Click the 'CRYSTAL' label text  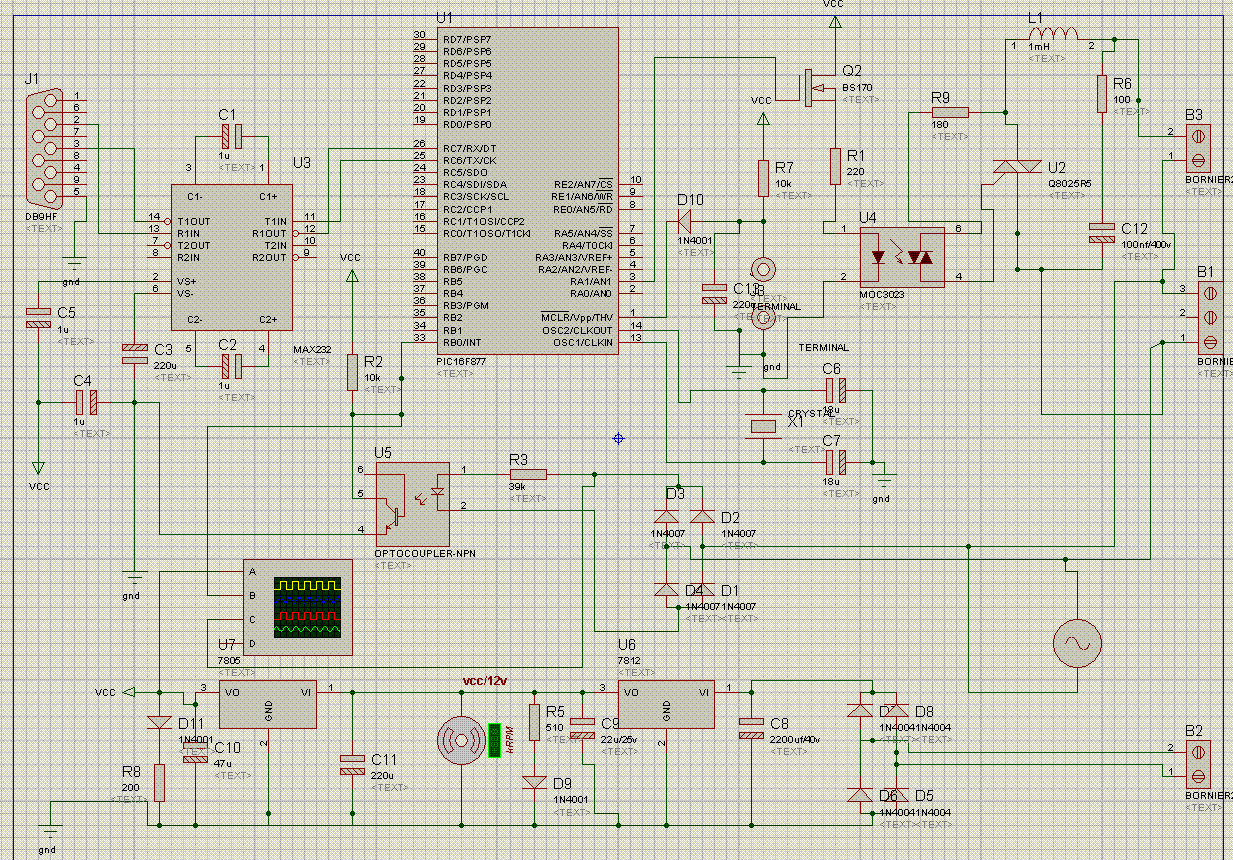[811, 412]
